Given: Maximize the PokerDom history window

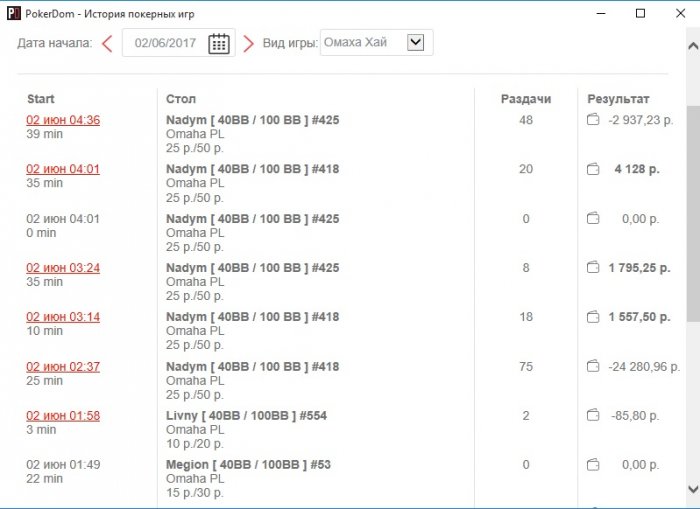Looking at the screenshot, I should pyautogui.click(x=640, y=13).
